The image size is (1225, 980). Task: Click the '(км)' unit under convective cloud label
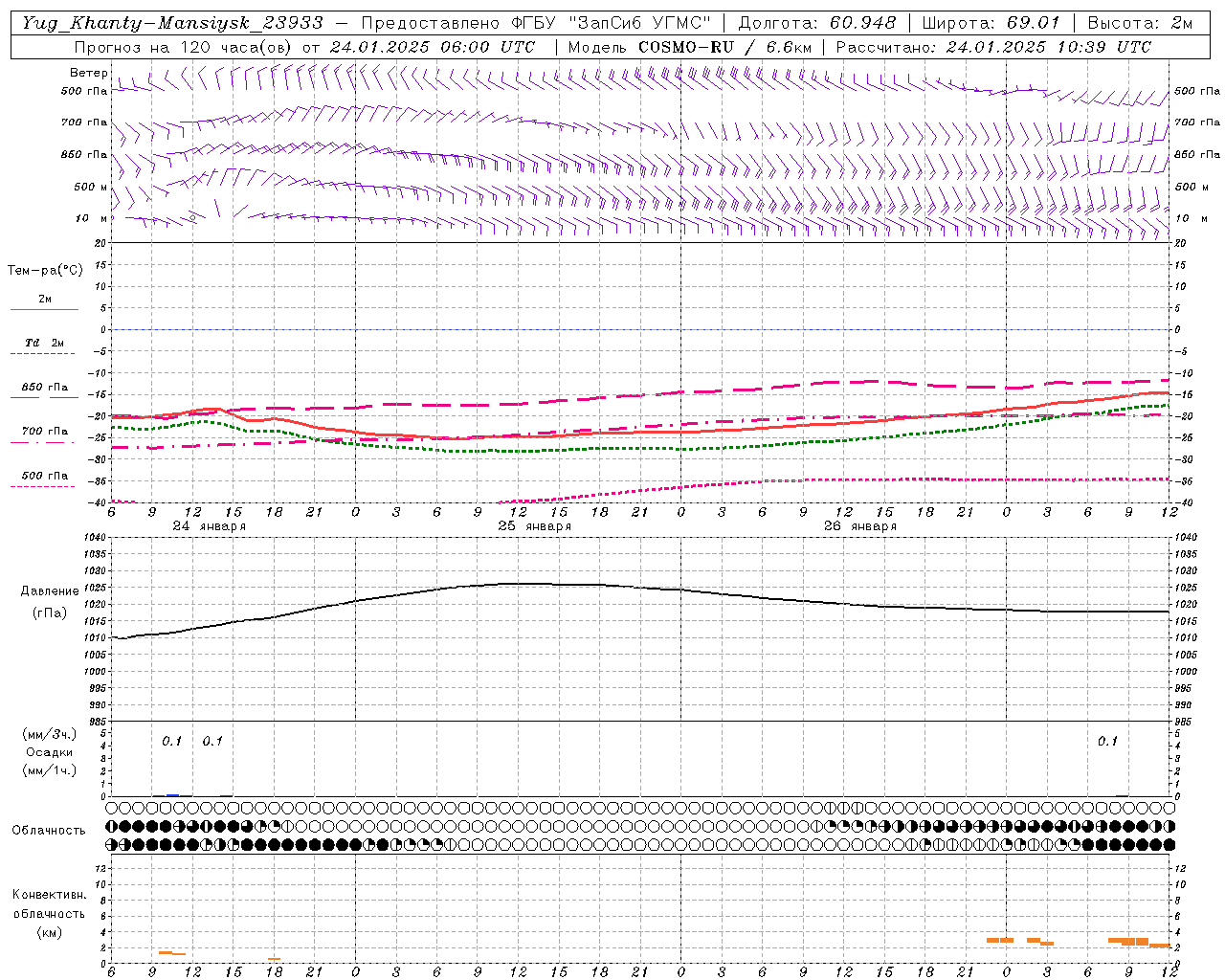coord(49,932)
